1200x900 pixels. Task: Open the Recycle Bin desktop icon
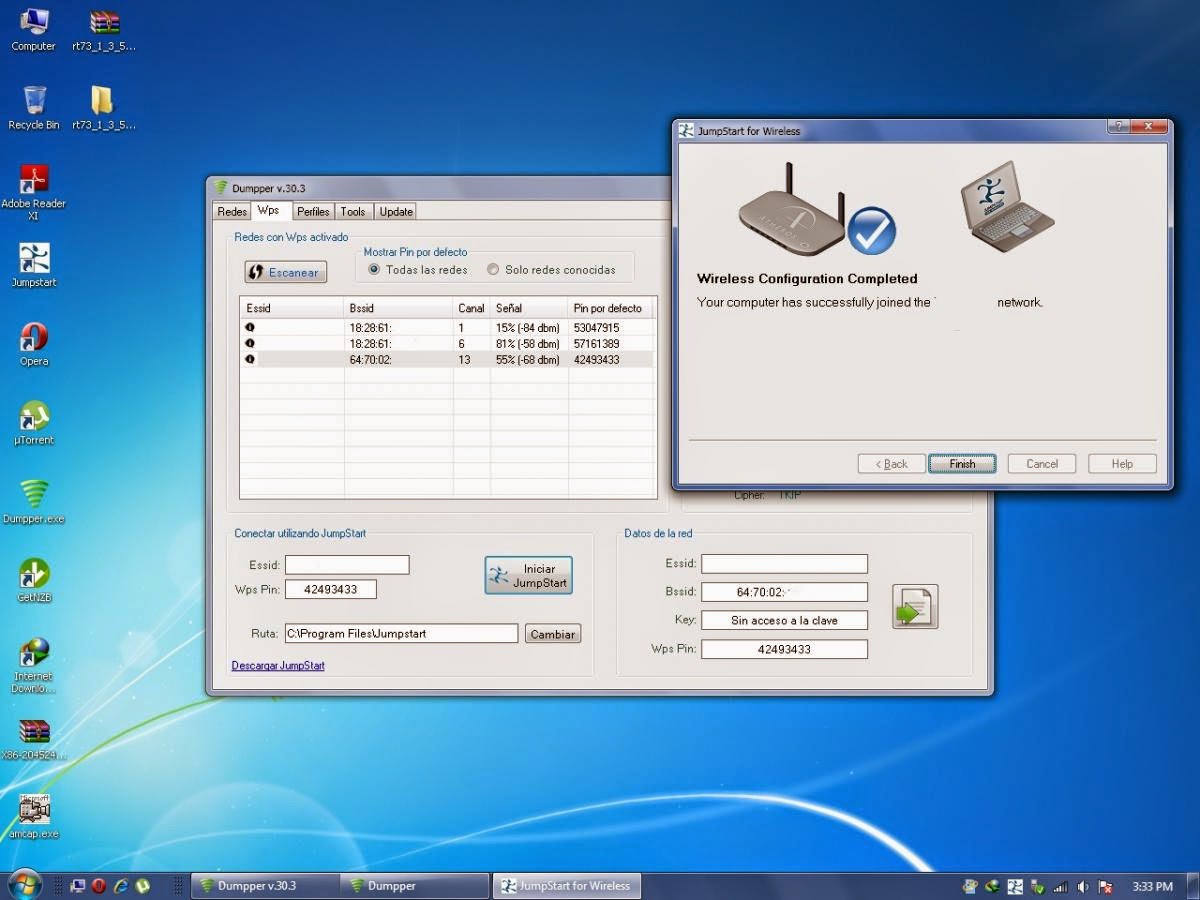[34, 108]
